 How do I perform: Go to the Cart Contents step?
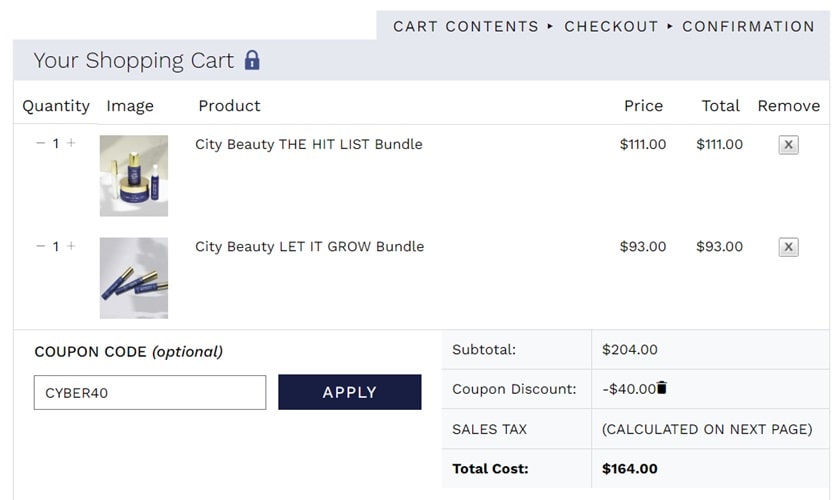tap(465, 27)
